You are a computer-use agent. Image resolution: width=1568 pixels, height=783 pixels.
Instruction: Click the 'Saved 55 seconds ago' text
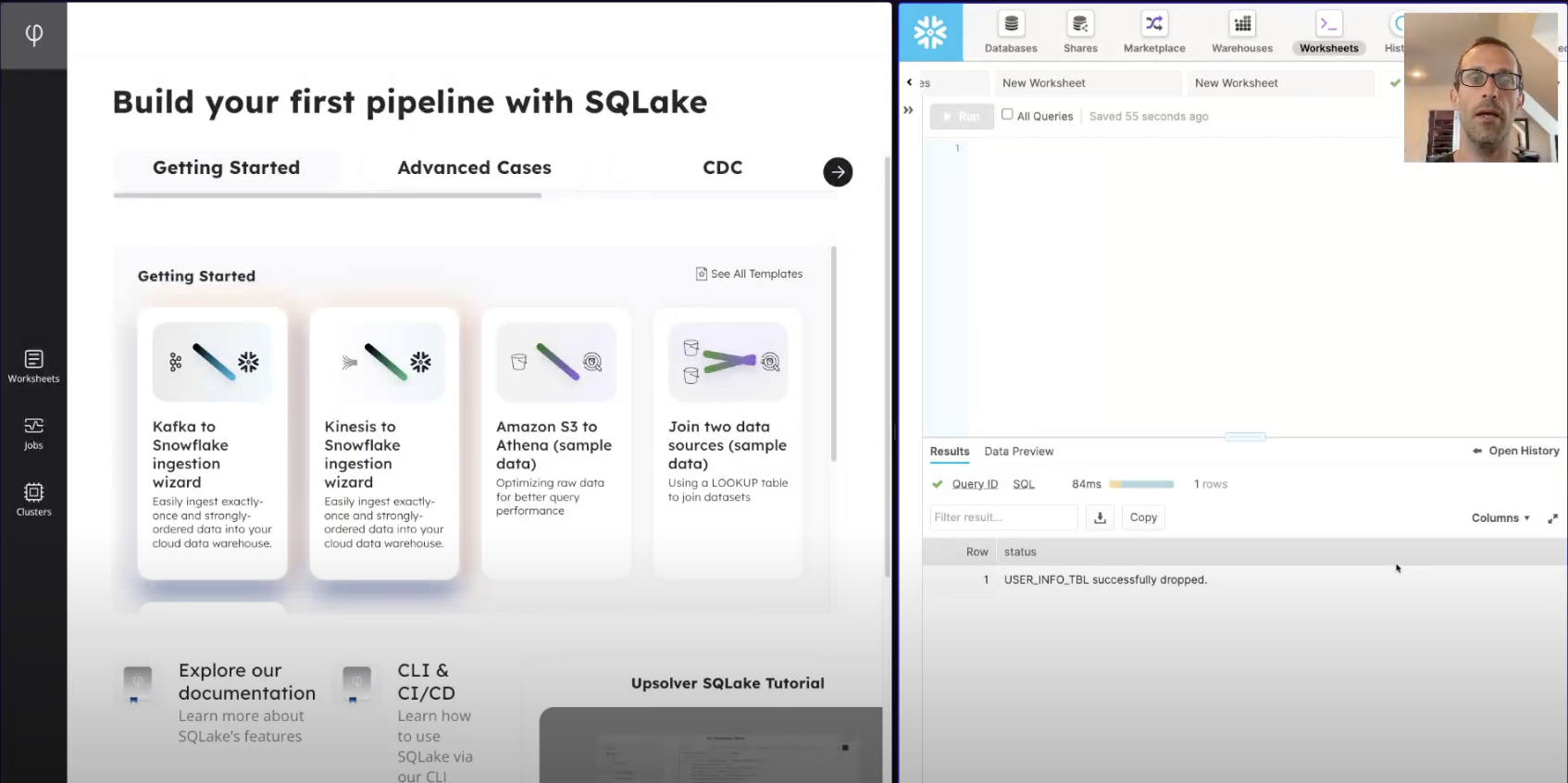[1149, 117]
